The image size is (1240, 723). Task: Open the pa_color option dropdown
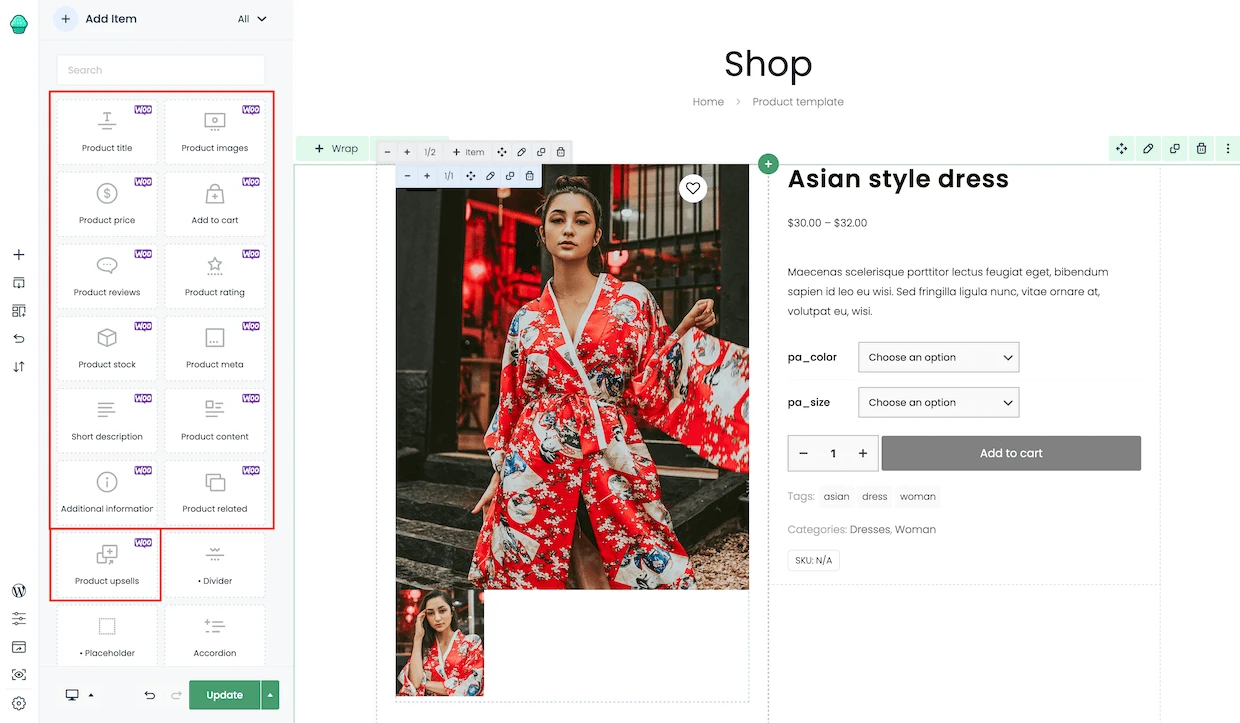click(938, 357)
